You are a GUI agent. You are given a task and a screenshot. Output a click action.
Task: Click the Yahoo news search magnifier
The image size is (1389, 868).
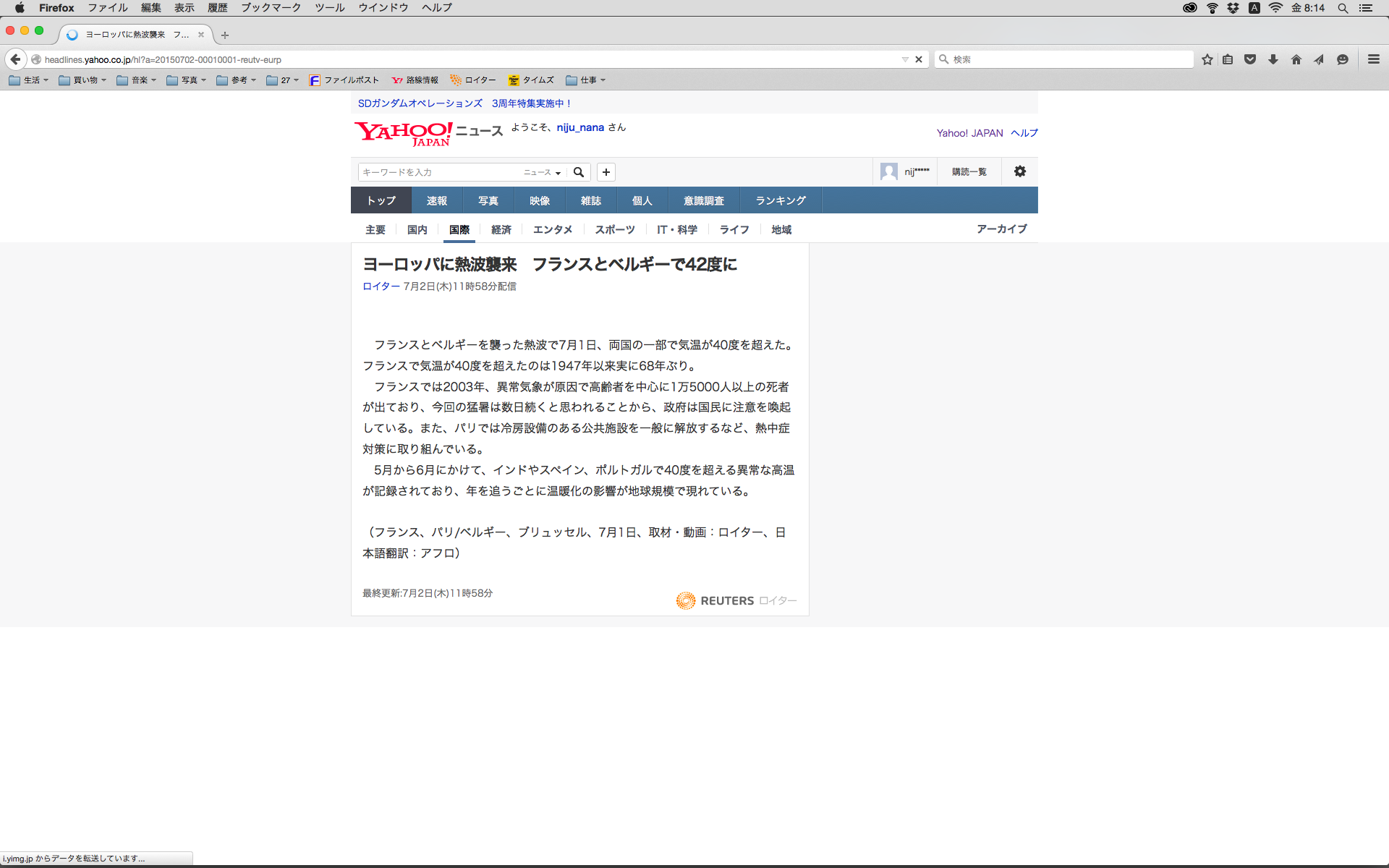(579, 172)
